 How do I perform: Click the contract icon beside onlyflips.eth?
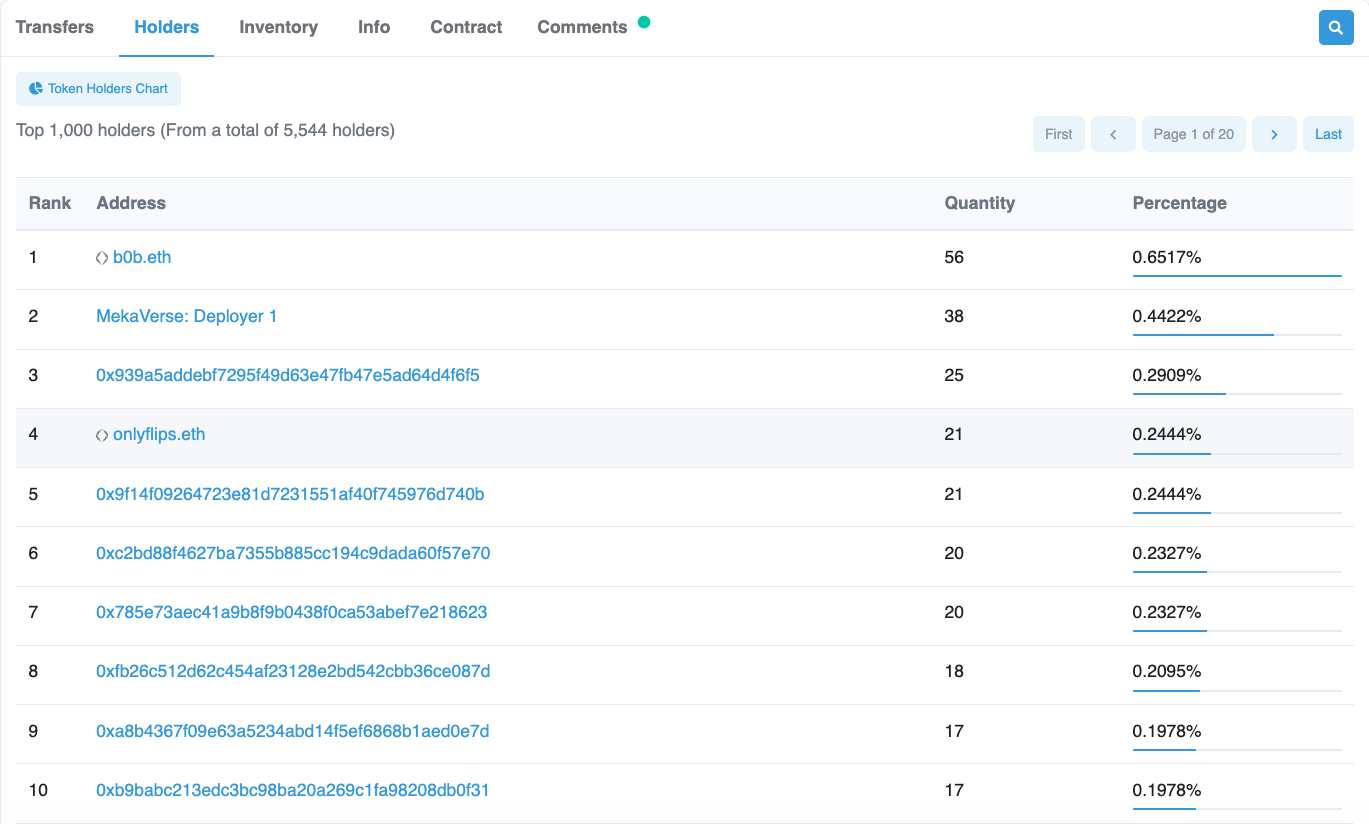pos(102,435)
